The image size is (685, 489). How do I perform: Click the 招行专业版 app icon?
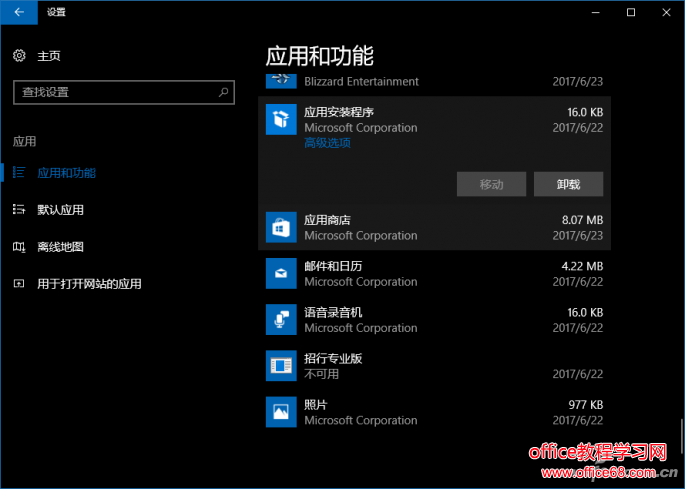pyautogui.click(x=281, y=366)
